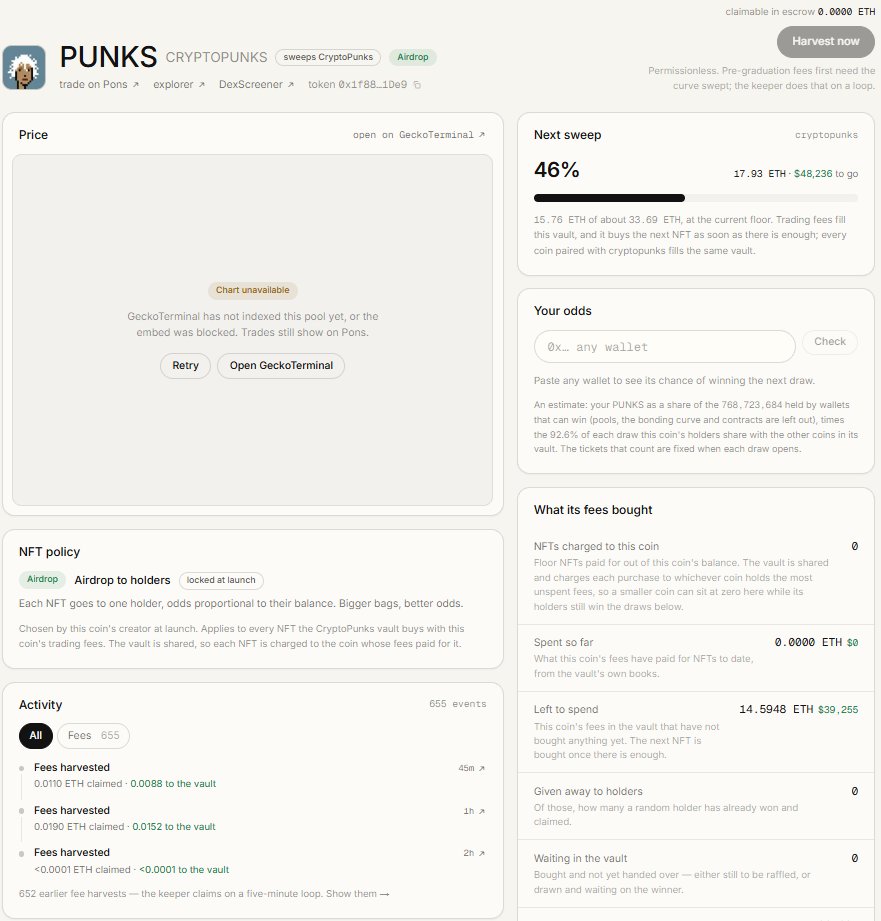The height and width of the screenshot is (921, 881).
Task: Click the <0.0001 to the vault amount
Action: point(184,870)
